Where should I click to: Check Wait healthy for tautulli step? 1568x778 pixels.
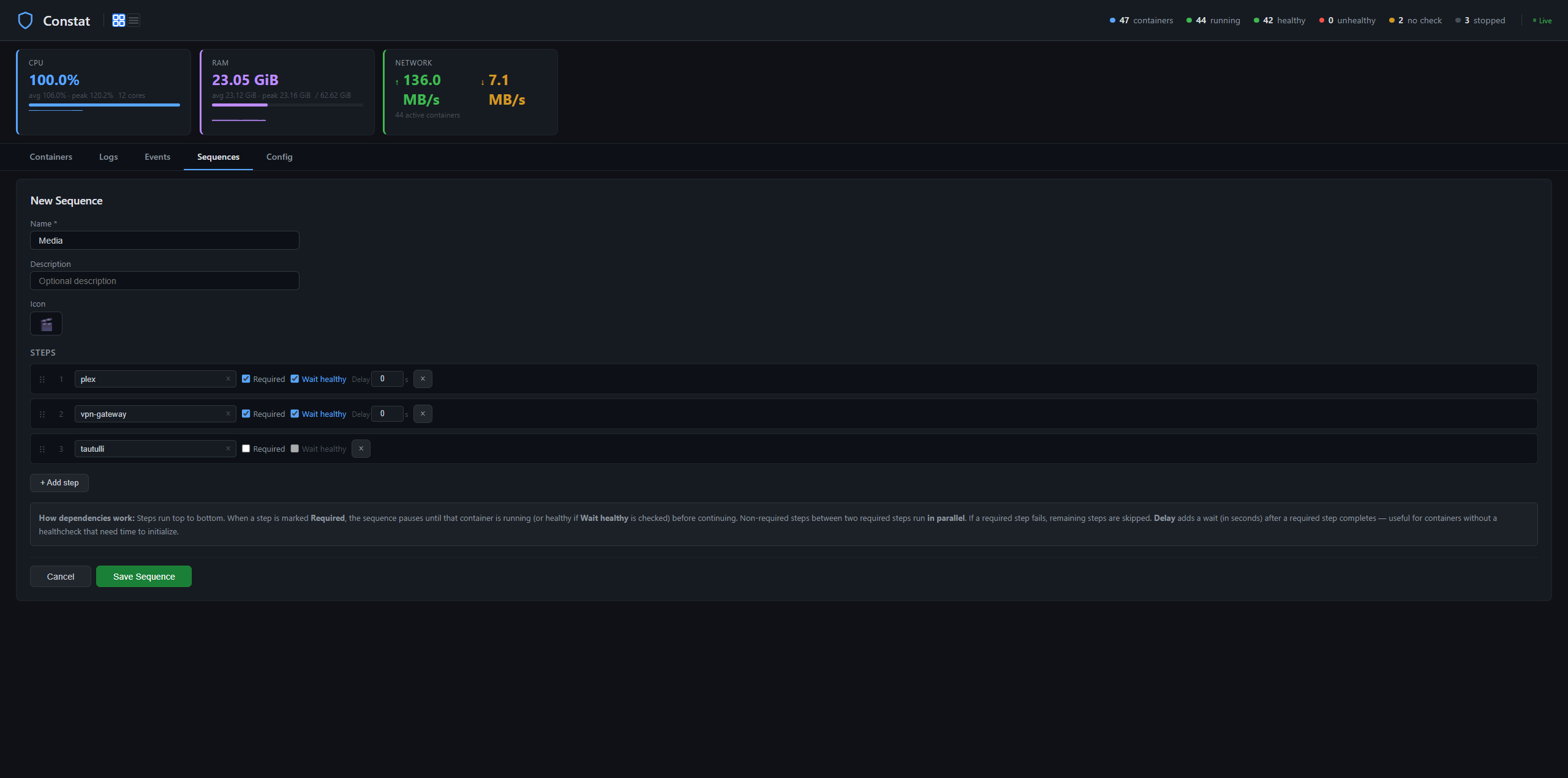point(295,449)
